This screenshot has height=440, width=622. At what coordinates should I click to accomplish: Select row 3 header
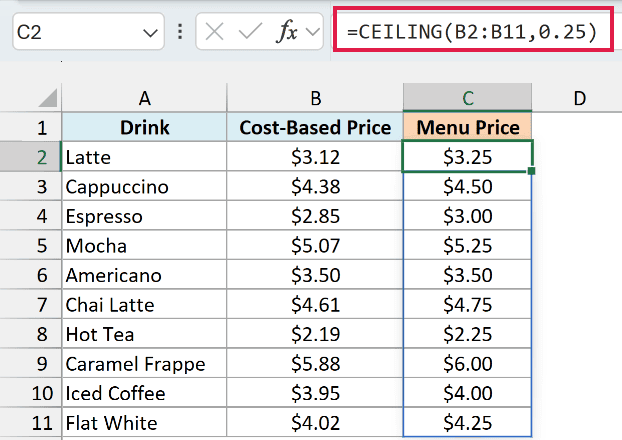31,186
